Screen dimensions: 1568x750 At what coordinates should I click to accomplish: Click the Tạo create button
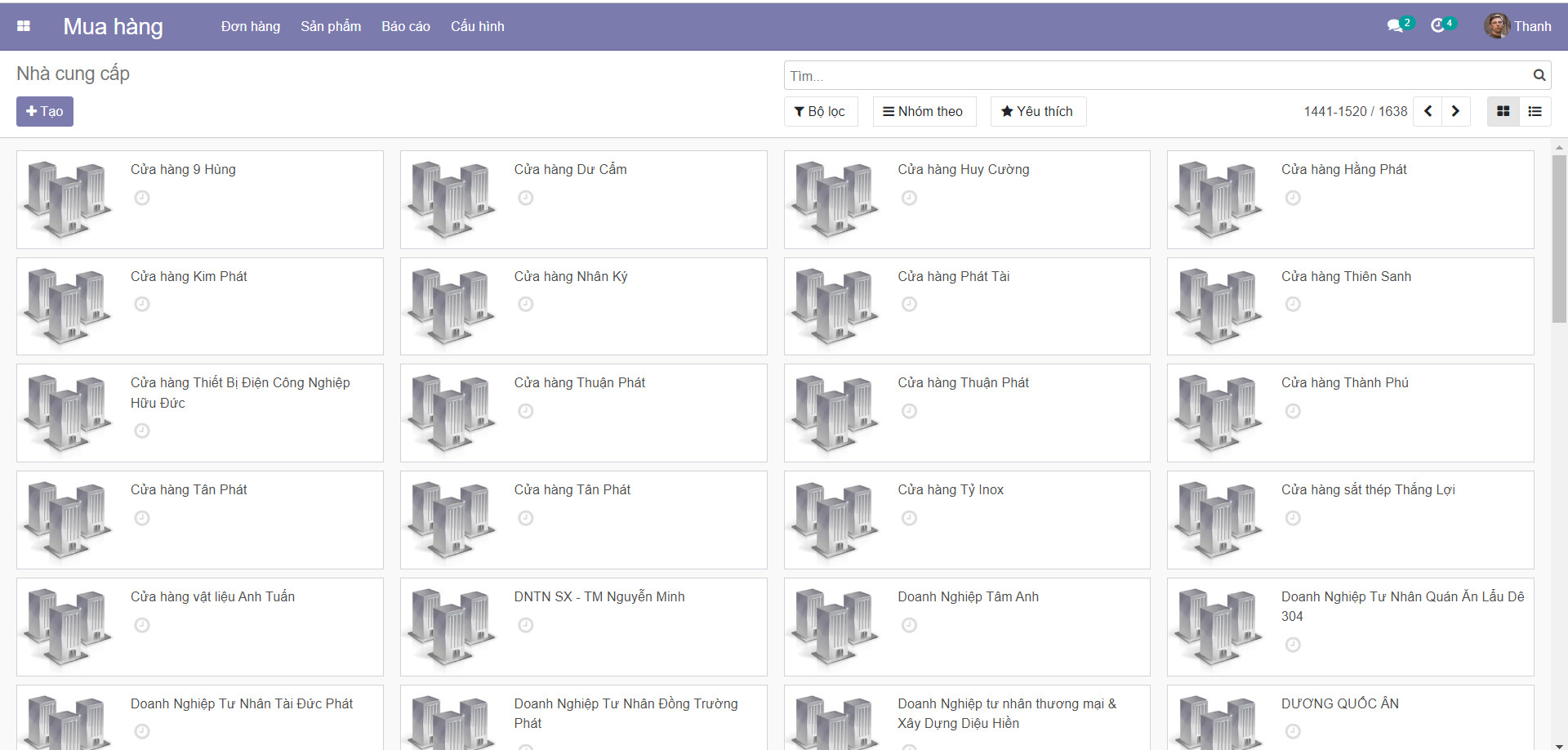click(x=45, y=111)
